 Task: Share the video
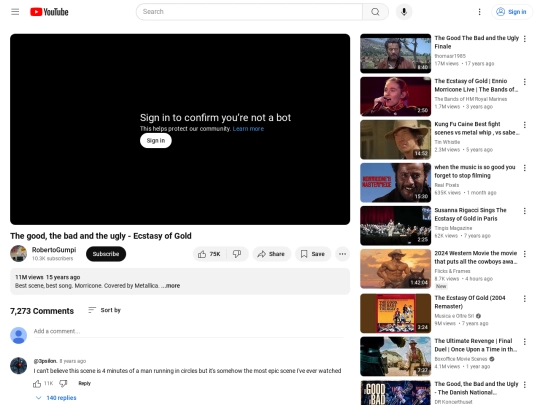[x=272, y=254]
